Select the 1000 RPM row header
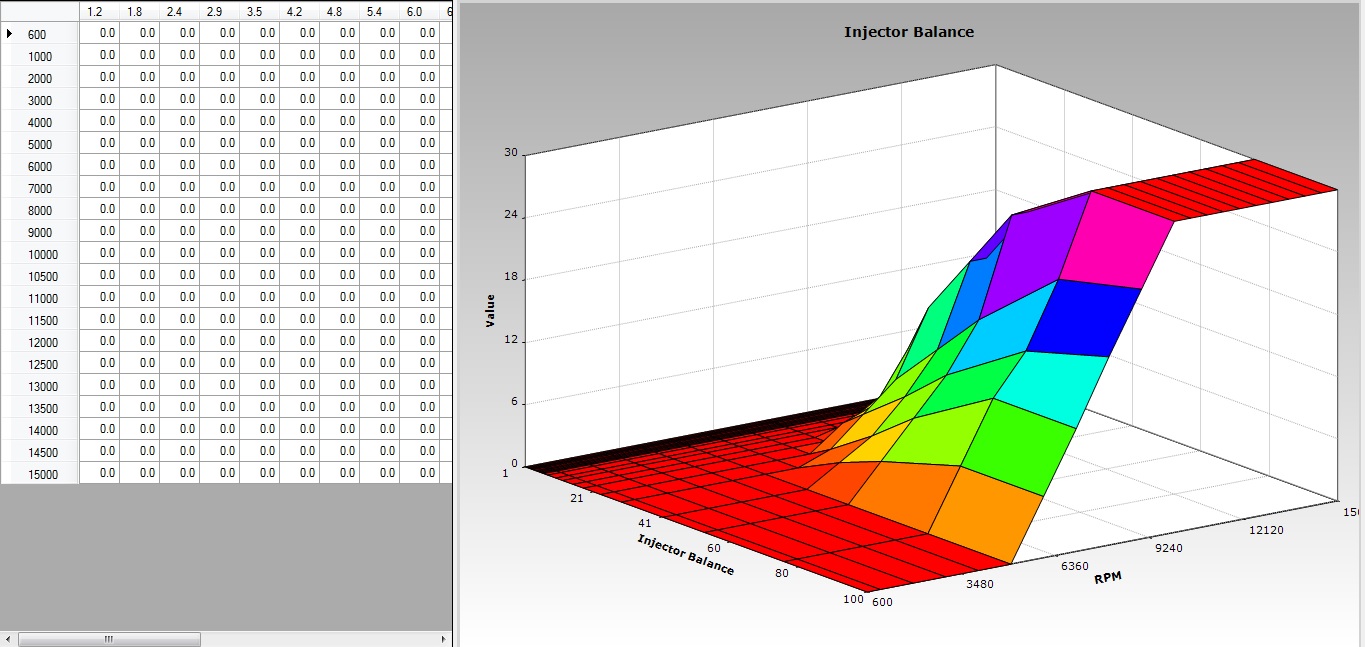1365x647 pixels. (x=40, y=56)
